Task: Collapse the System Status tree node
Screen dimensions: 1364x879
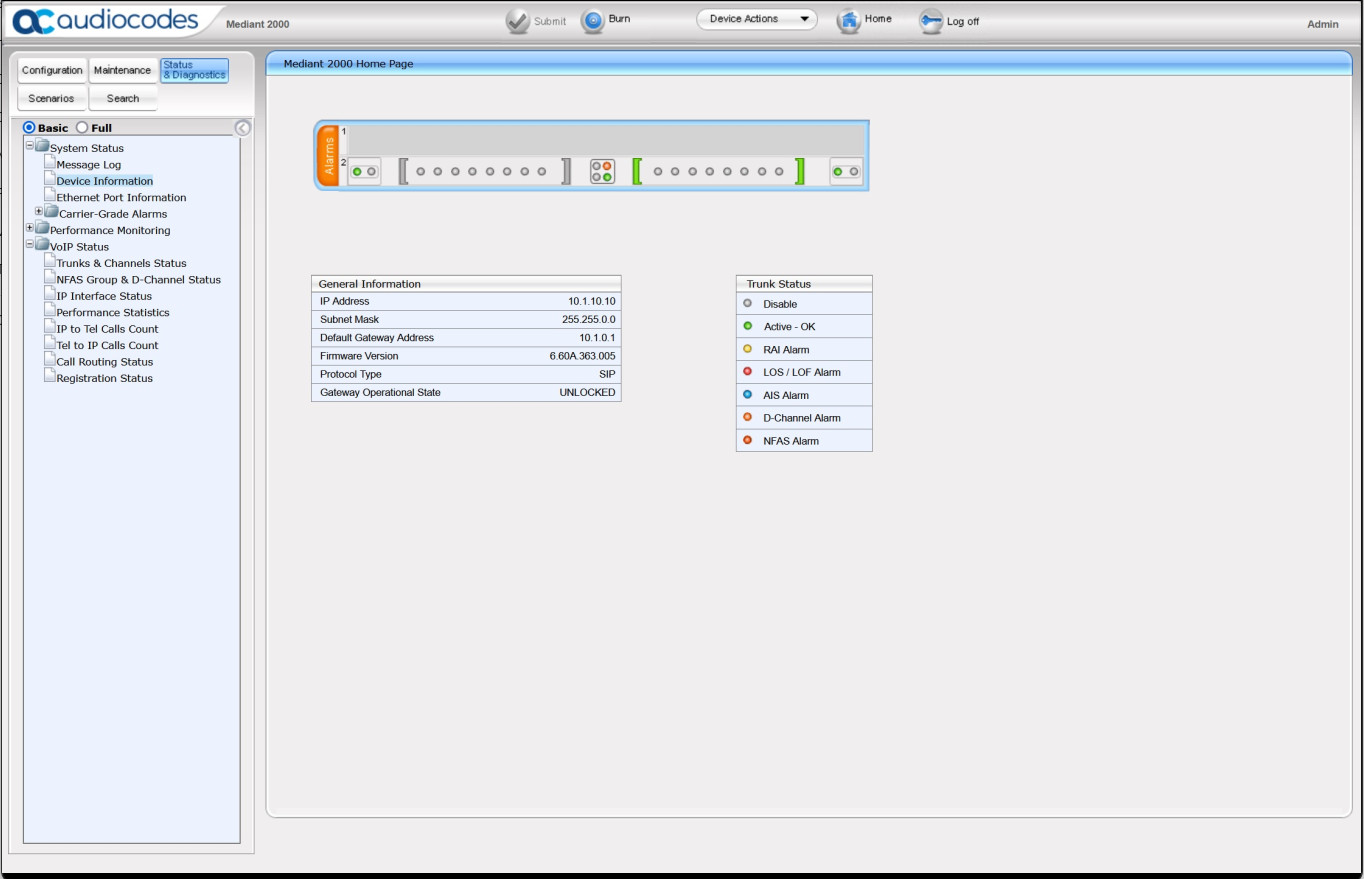Action: pos(30,146)
